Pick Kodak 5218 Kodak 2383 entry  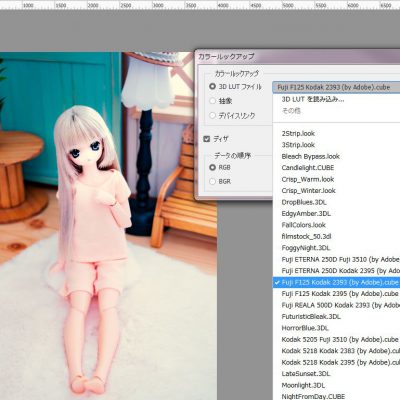pyautogui.click(x=341, y=351)
